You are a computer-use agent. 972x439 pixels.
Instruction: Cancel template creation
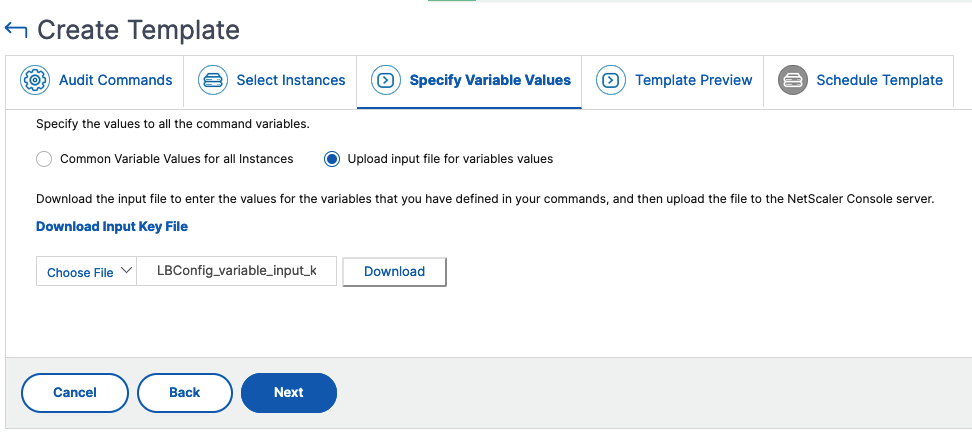tap(74, 392)
